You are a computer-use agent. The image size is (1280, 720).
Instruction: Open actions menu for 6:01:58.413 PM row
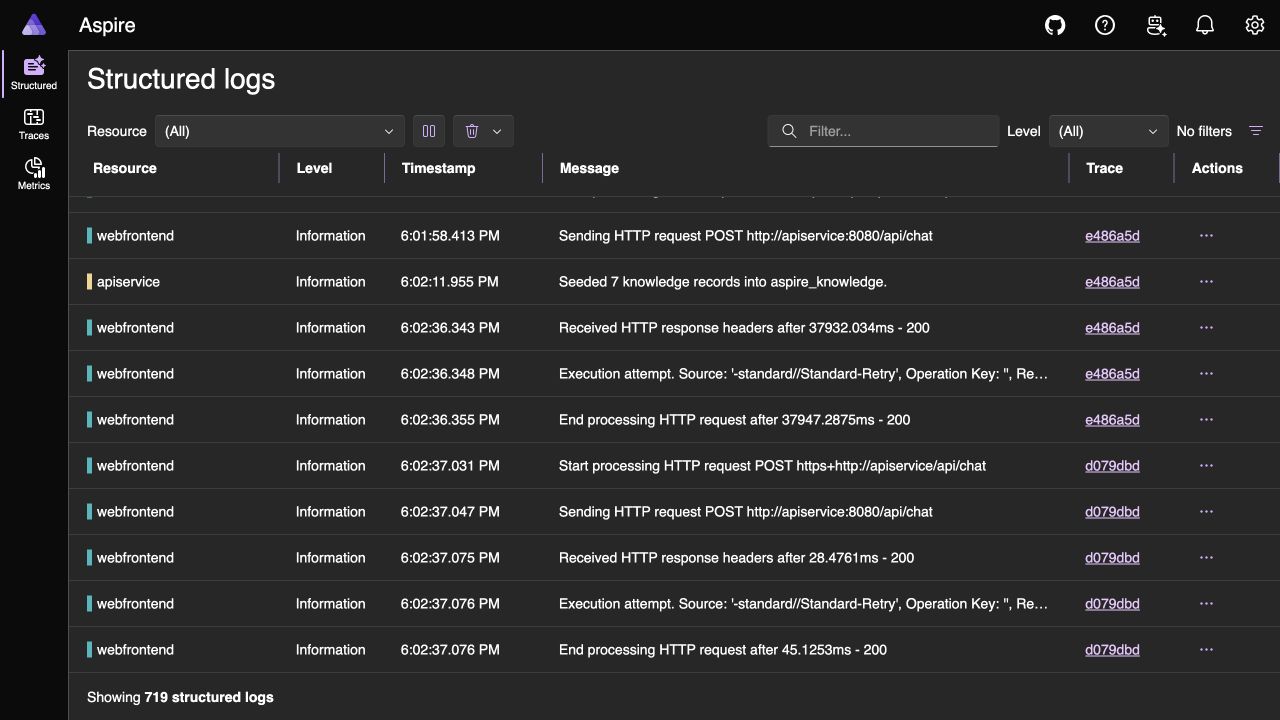1206,236
